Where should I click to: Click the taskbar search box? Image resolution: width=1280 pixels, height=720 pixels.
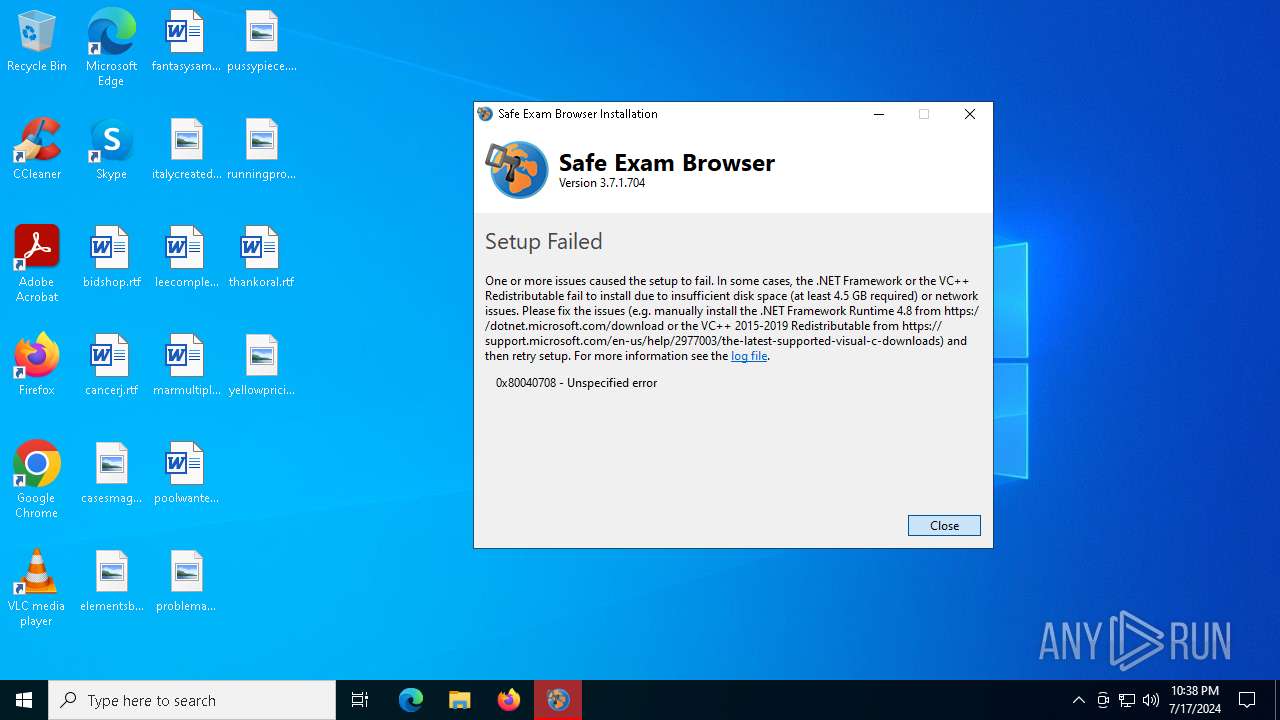192,700
